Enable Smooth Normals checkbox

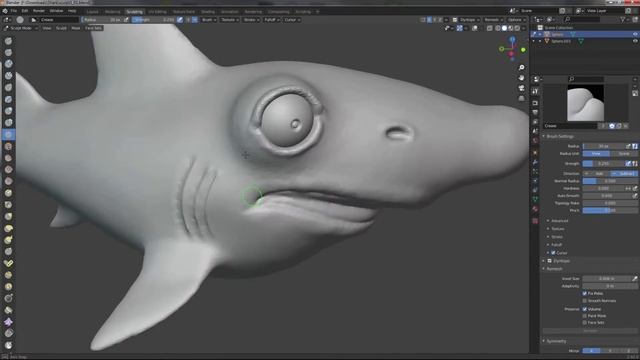coord(584,300)
